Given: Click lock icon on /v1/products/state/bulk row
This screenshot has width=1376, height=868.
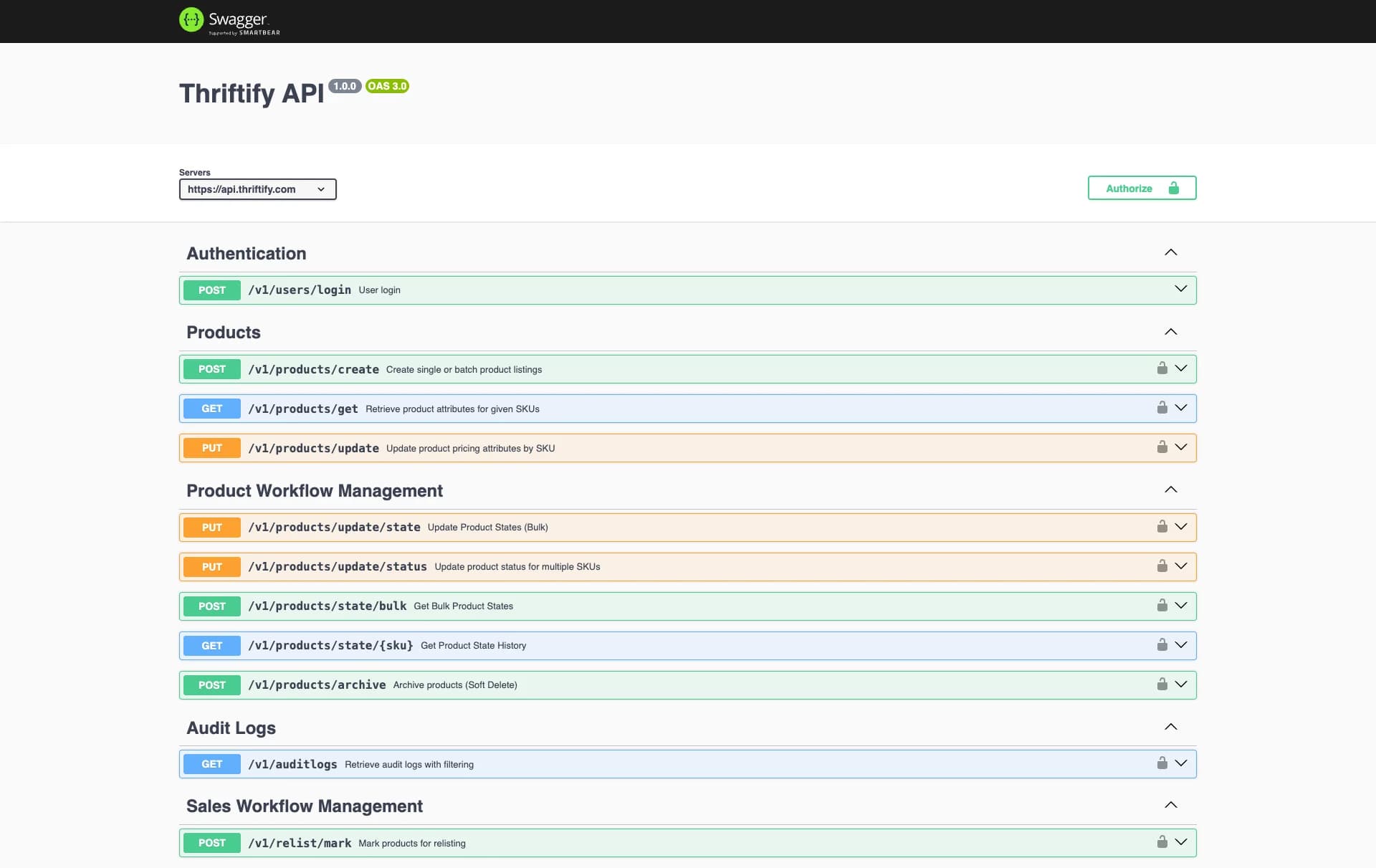Looking at the screenshot, I should (x=1162, y=606).
